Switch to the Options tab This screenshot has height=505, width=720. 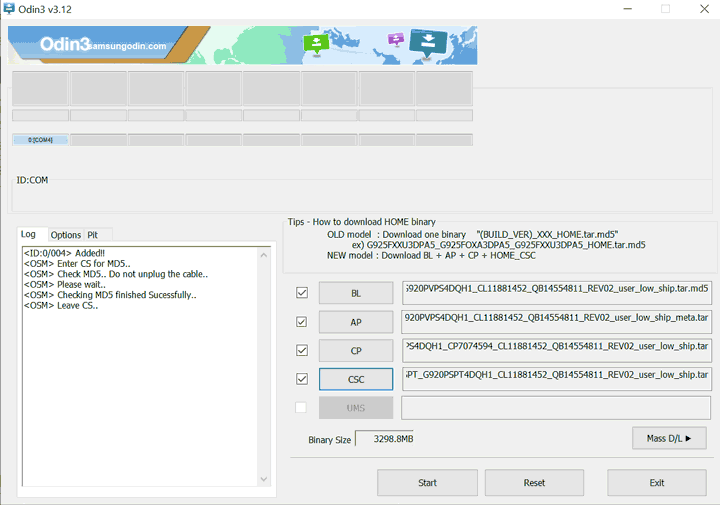(66, 235)
